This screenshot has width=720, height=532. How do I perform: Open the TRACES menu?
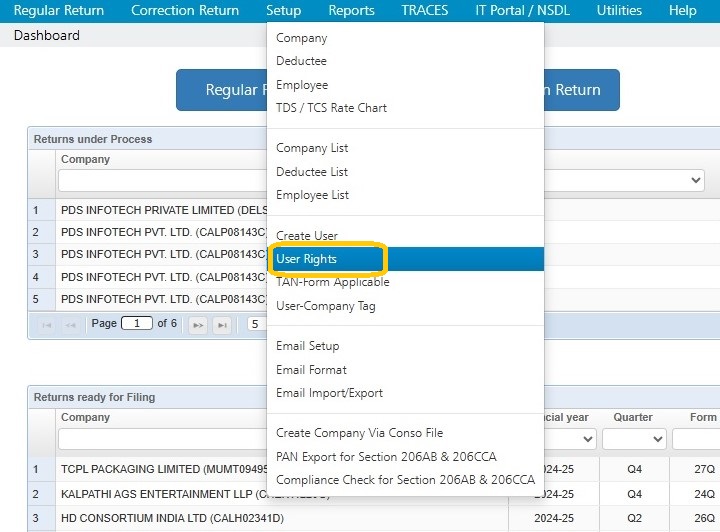coord(425,11)
